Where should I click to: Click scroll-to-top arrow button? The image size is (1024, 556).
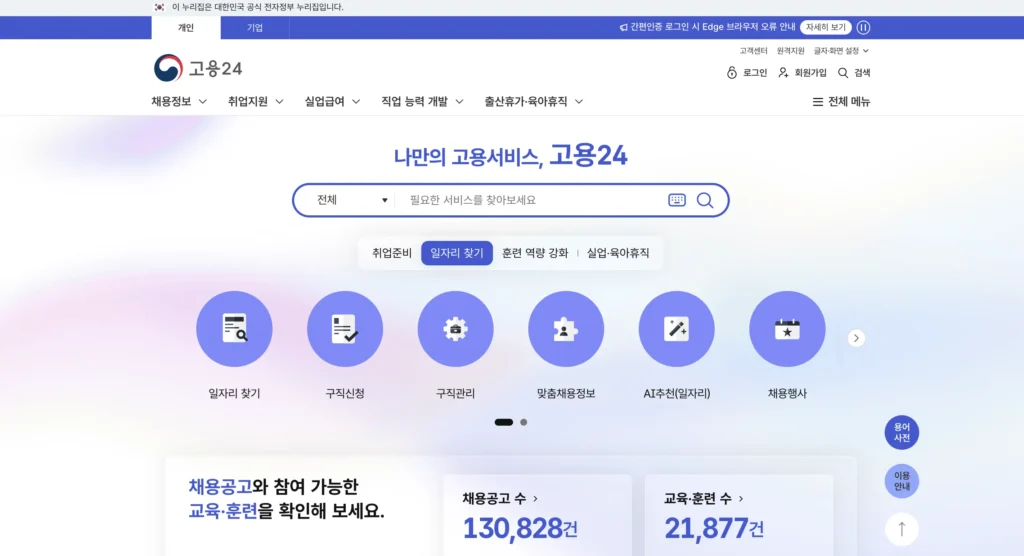[902, 529]
